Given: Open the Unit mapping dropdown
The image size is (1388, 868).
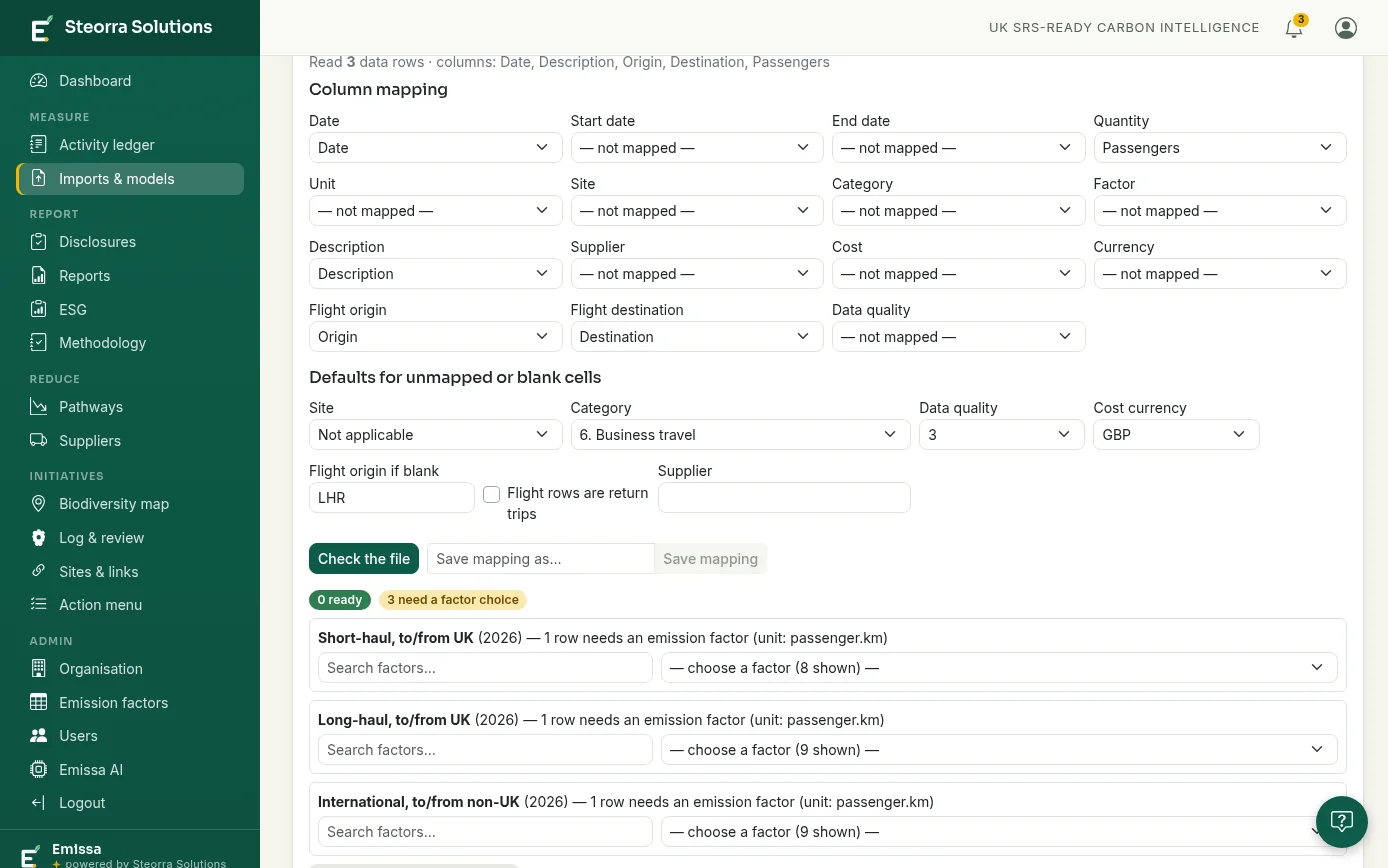Looking at the screenshot, I should (x=435, y=211).
